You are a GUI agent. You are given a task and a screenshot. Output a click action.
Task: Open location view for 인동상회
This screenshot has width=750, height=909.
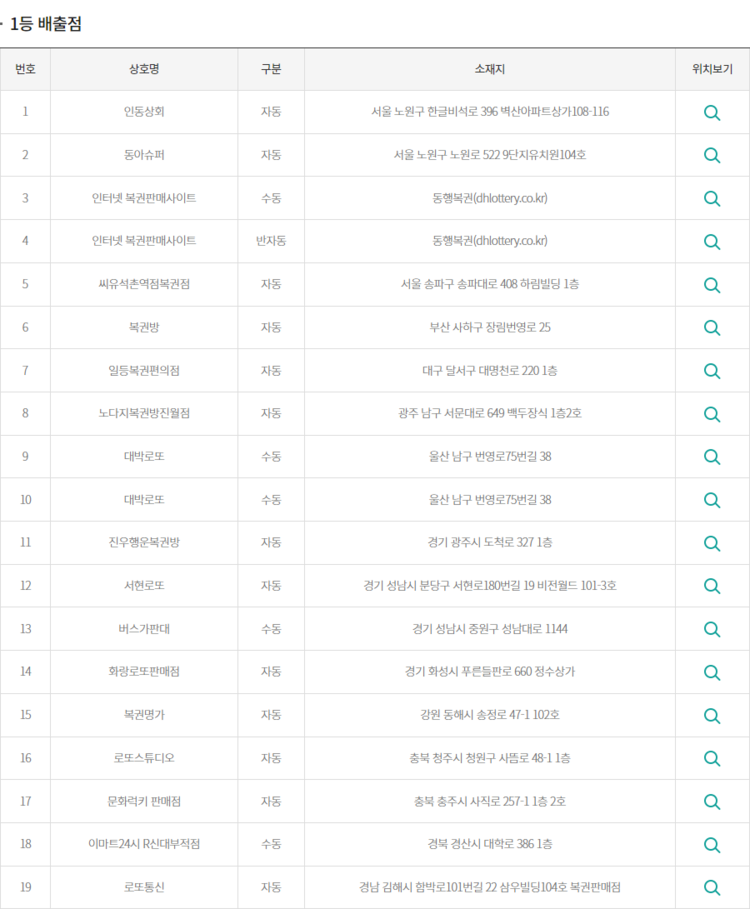pos(712,112)
